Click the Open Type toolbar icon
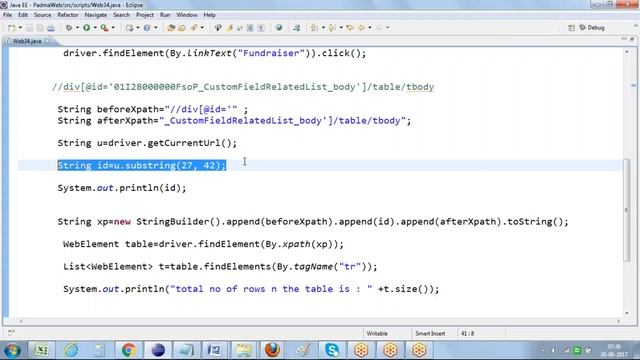 click(x=171, y=28)
